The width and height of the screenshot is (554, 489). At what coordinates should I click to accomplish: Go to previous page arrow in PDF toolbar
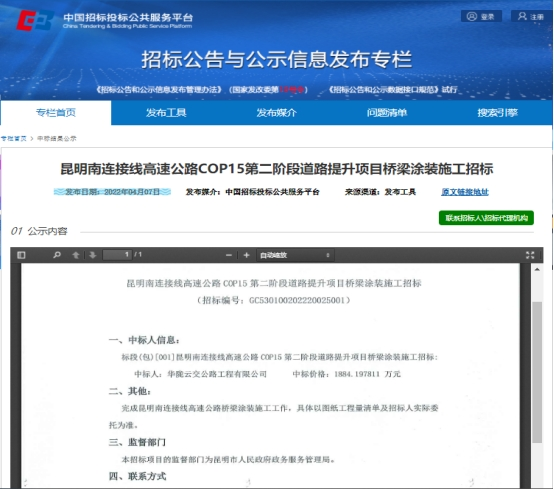coord(76,255)
